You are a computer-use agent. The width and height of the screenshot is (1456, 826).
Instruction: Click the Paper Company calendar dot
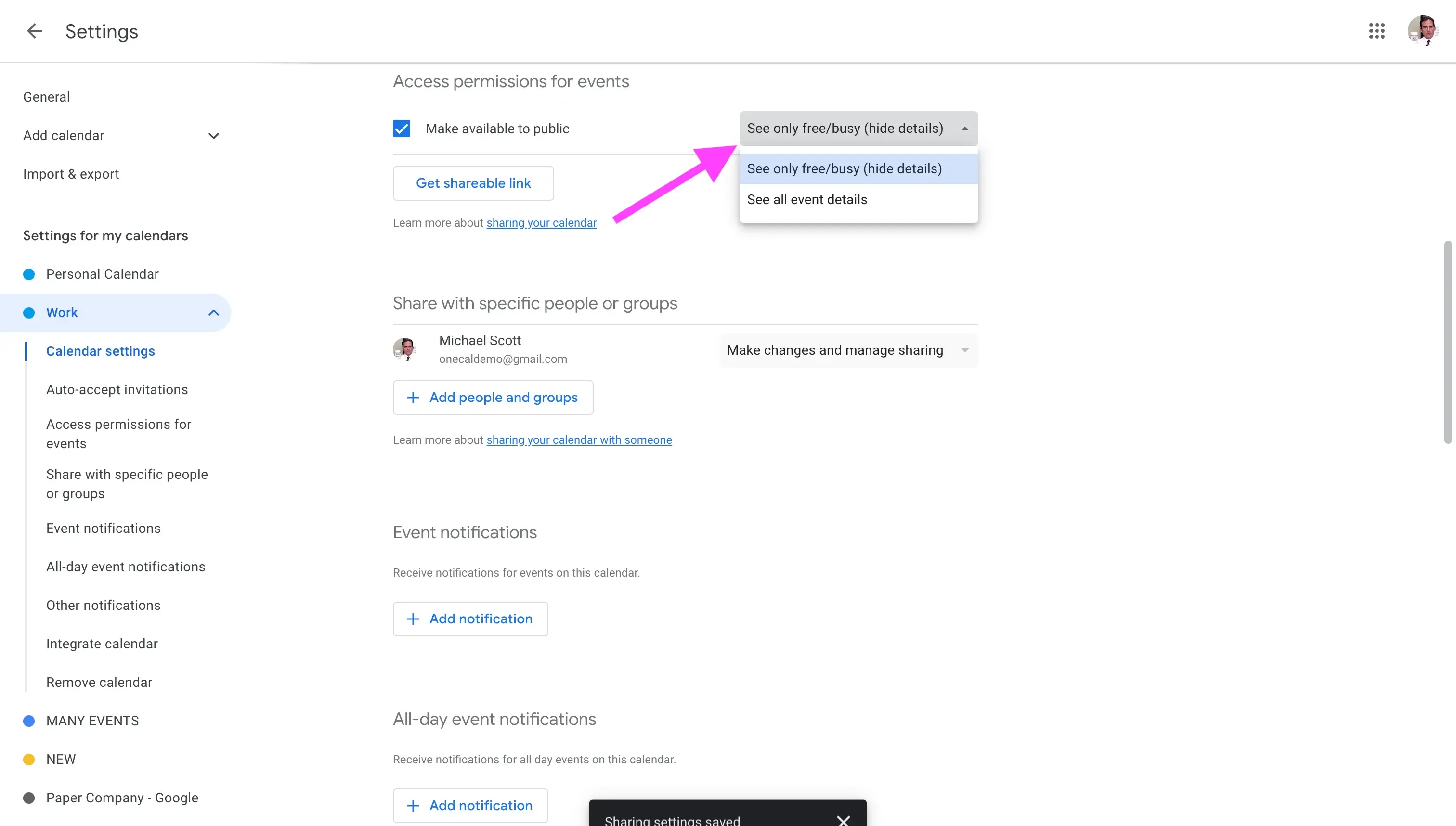[x=29, y=797]
